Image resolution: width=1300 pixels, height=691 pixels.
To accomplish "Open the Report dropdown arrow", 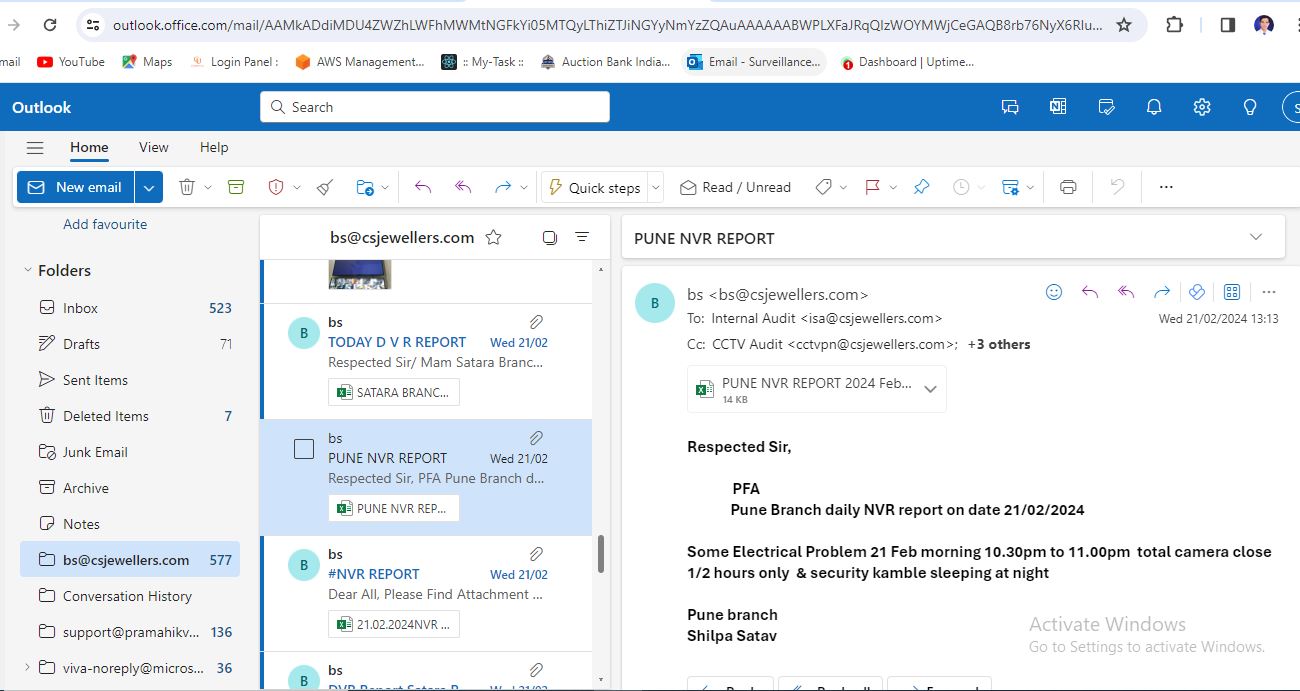I will click(x=297, y=187).
